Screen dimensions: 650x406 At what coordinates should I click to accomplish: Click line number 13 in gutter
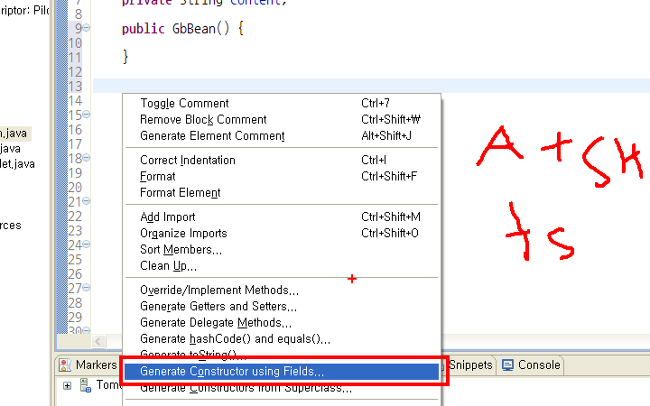click(75, 86)
